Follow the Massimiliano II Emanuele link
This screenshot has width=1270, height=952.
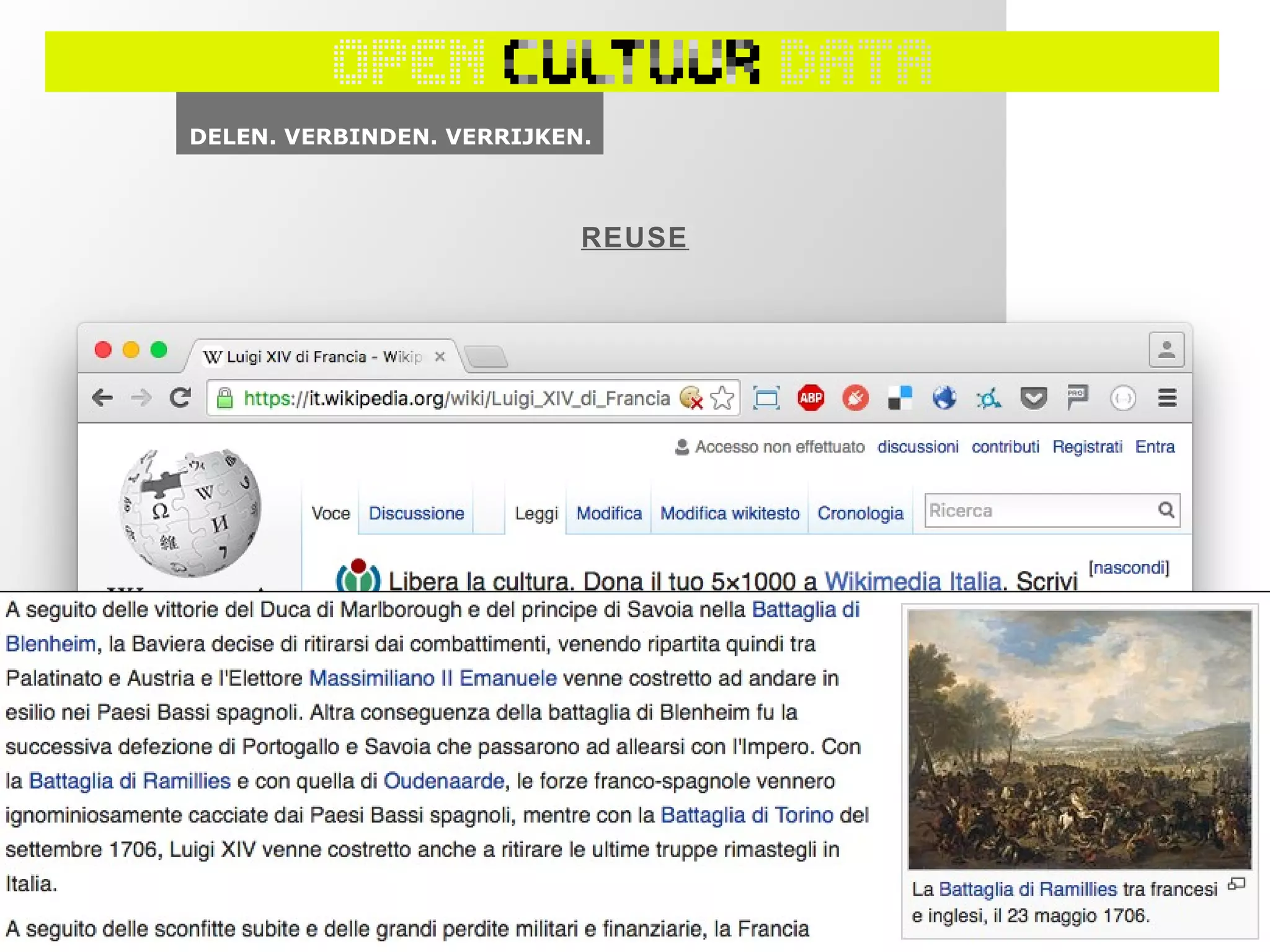coord(433,678)
